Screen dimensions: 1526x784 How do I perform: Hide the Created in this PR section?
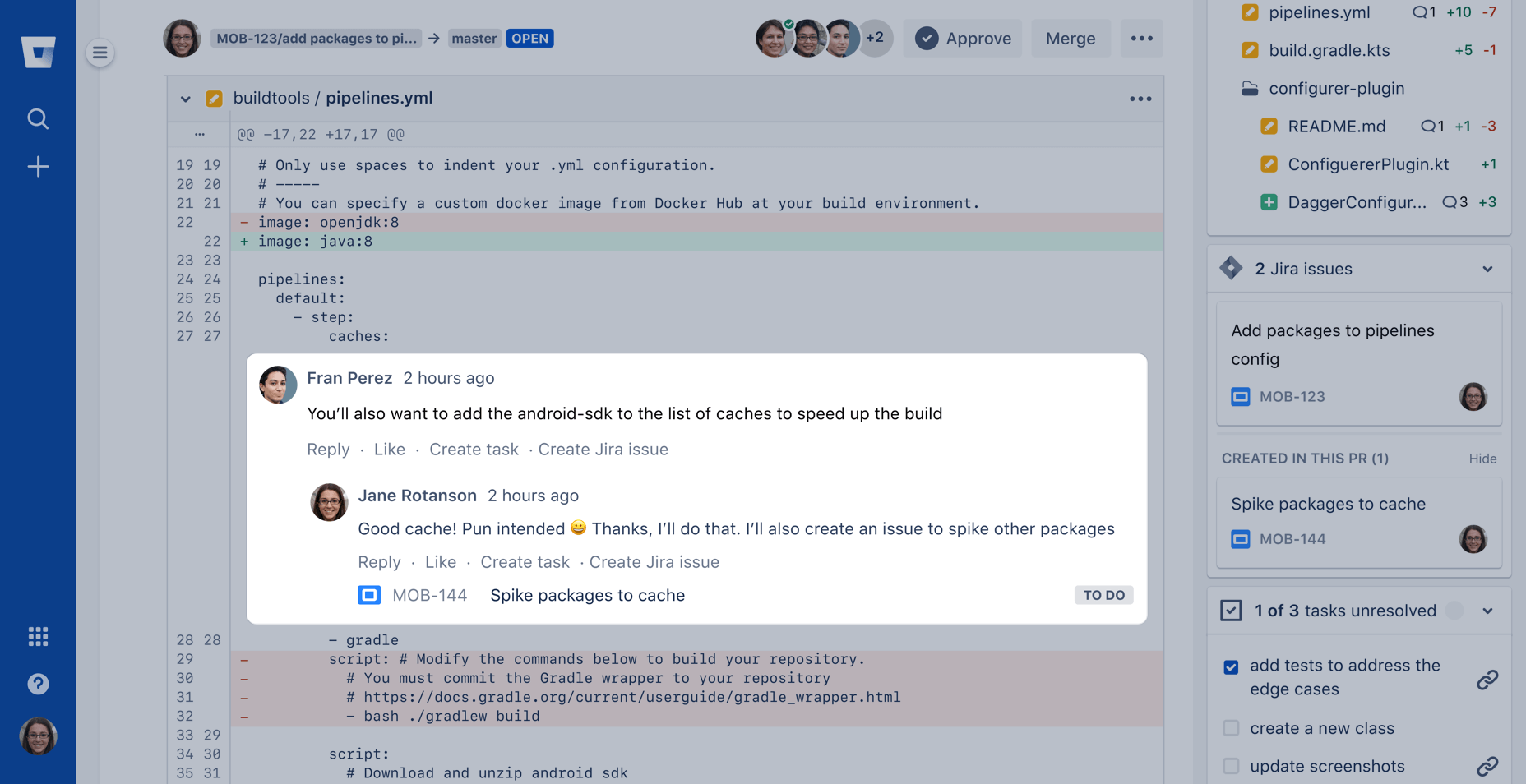[x=1482, y=459]
